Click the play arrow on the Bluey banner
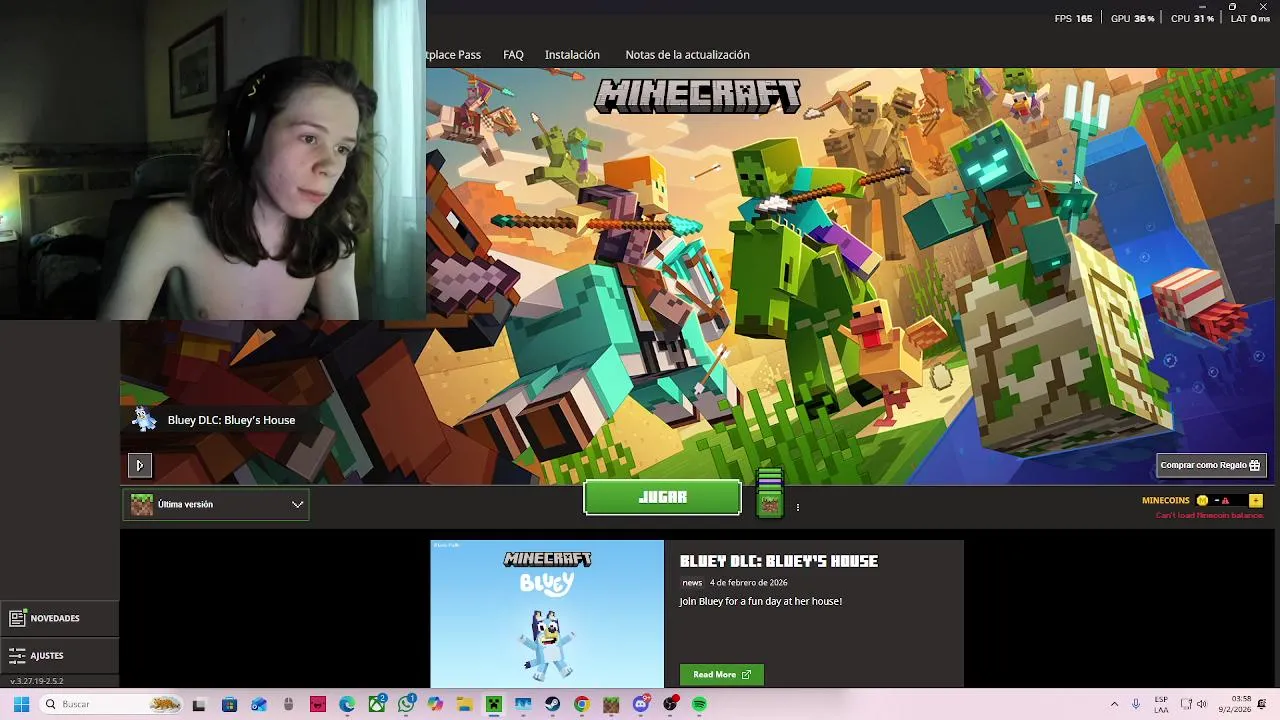 [139, 465]
